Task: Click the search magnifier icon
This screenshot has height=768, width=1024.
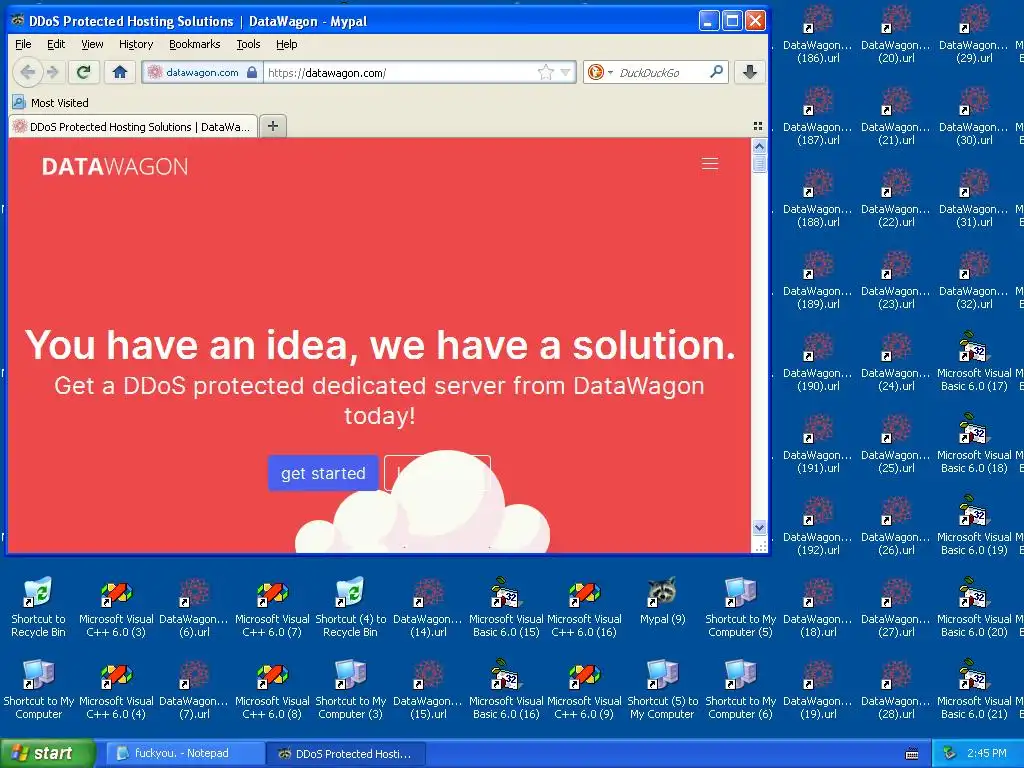Action: pyautogui.click(x=716, y=72)
